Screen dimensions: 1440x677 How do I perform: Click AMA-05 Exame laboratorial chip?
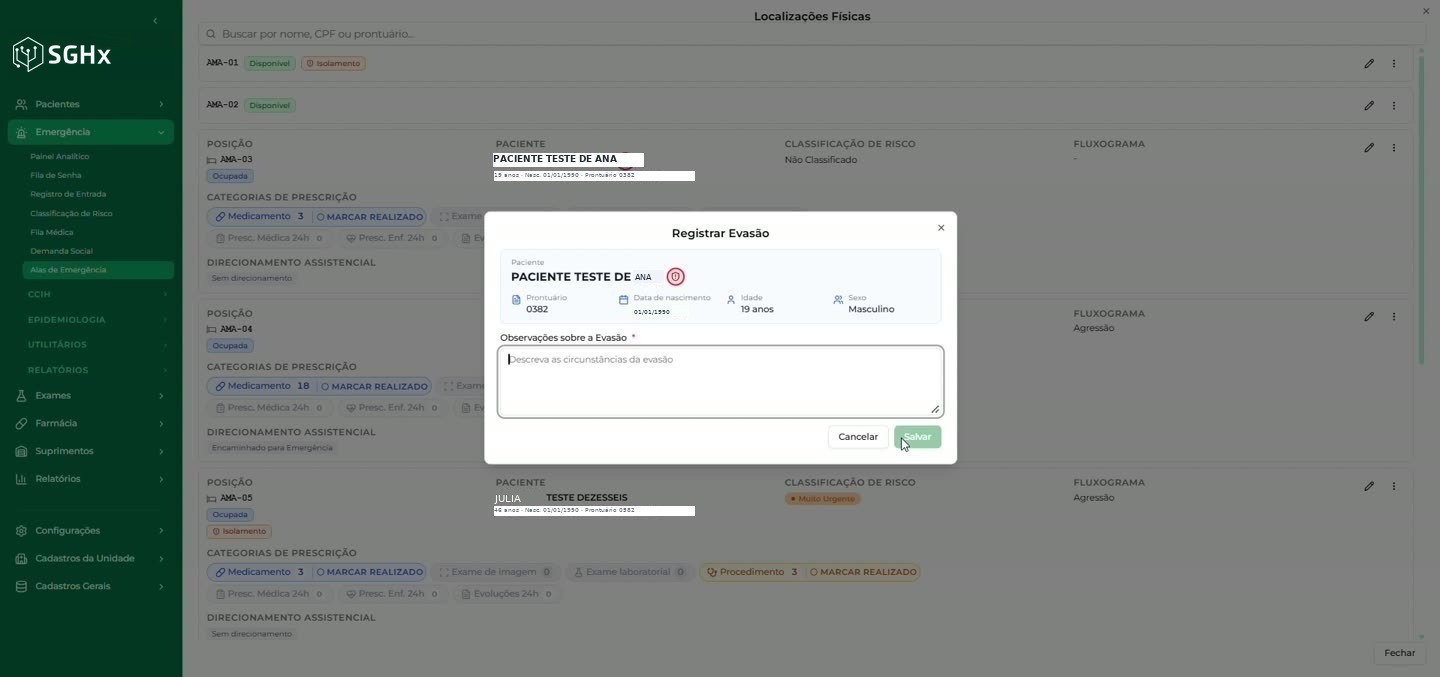click(630, 573)
